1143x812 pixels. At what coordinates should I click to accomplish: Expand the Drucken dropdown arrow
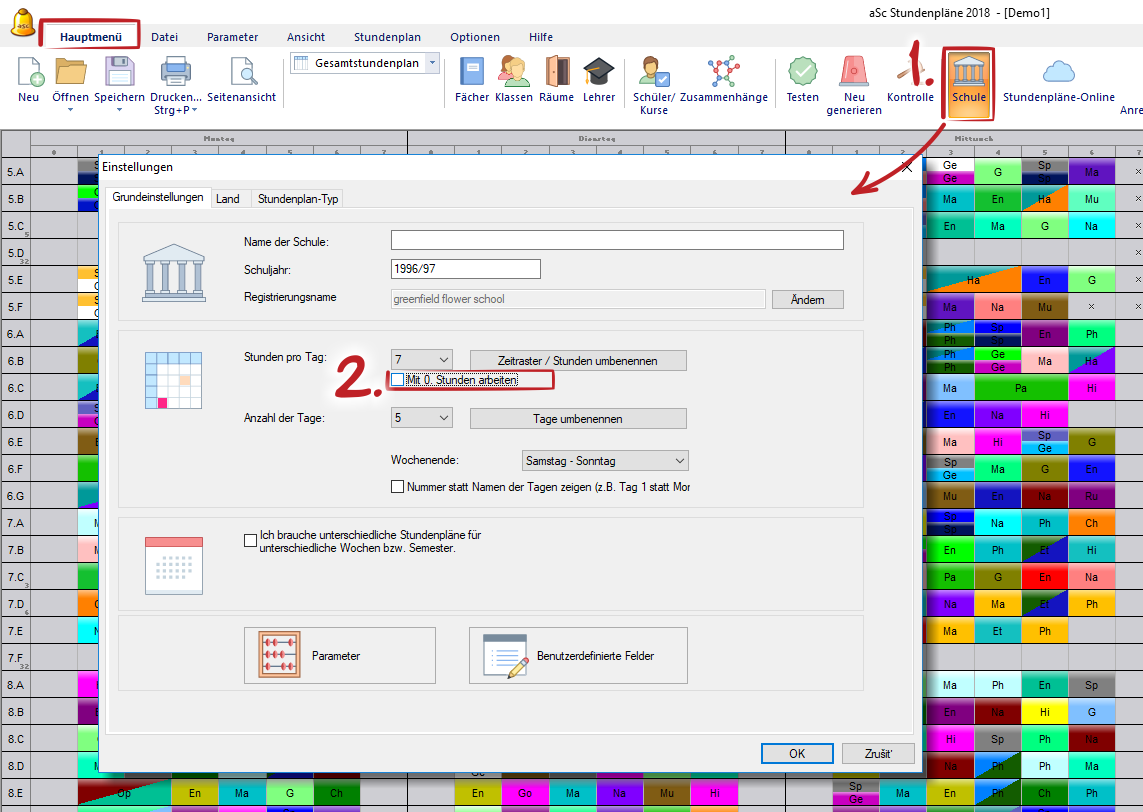[195, 110]
